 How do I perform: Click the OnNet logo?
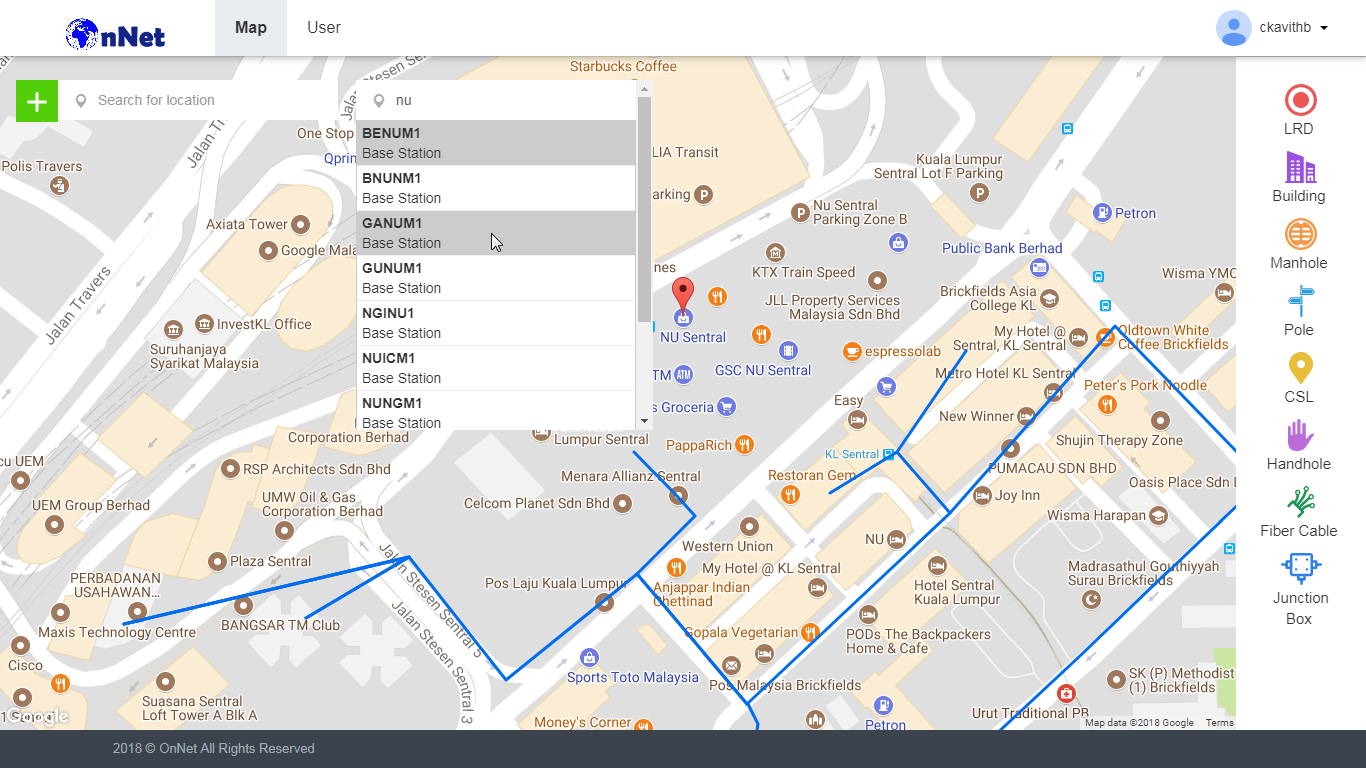115,35
